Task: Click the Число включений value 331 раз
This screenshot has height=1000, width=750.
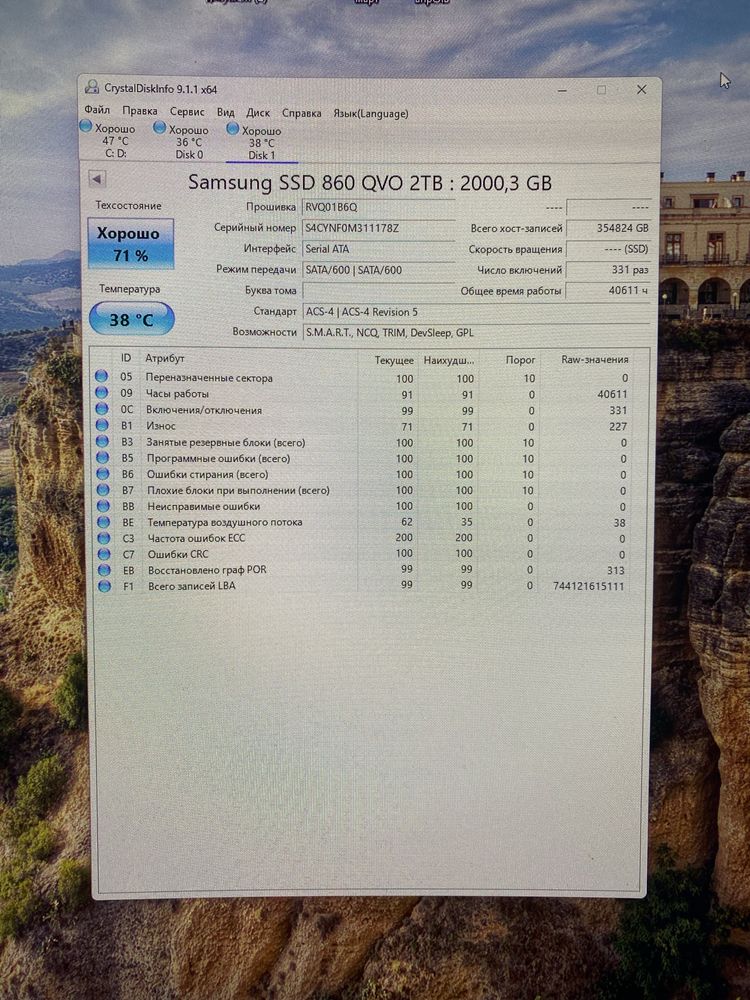Action: [608, 270]
